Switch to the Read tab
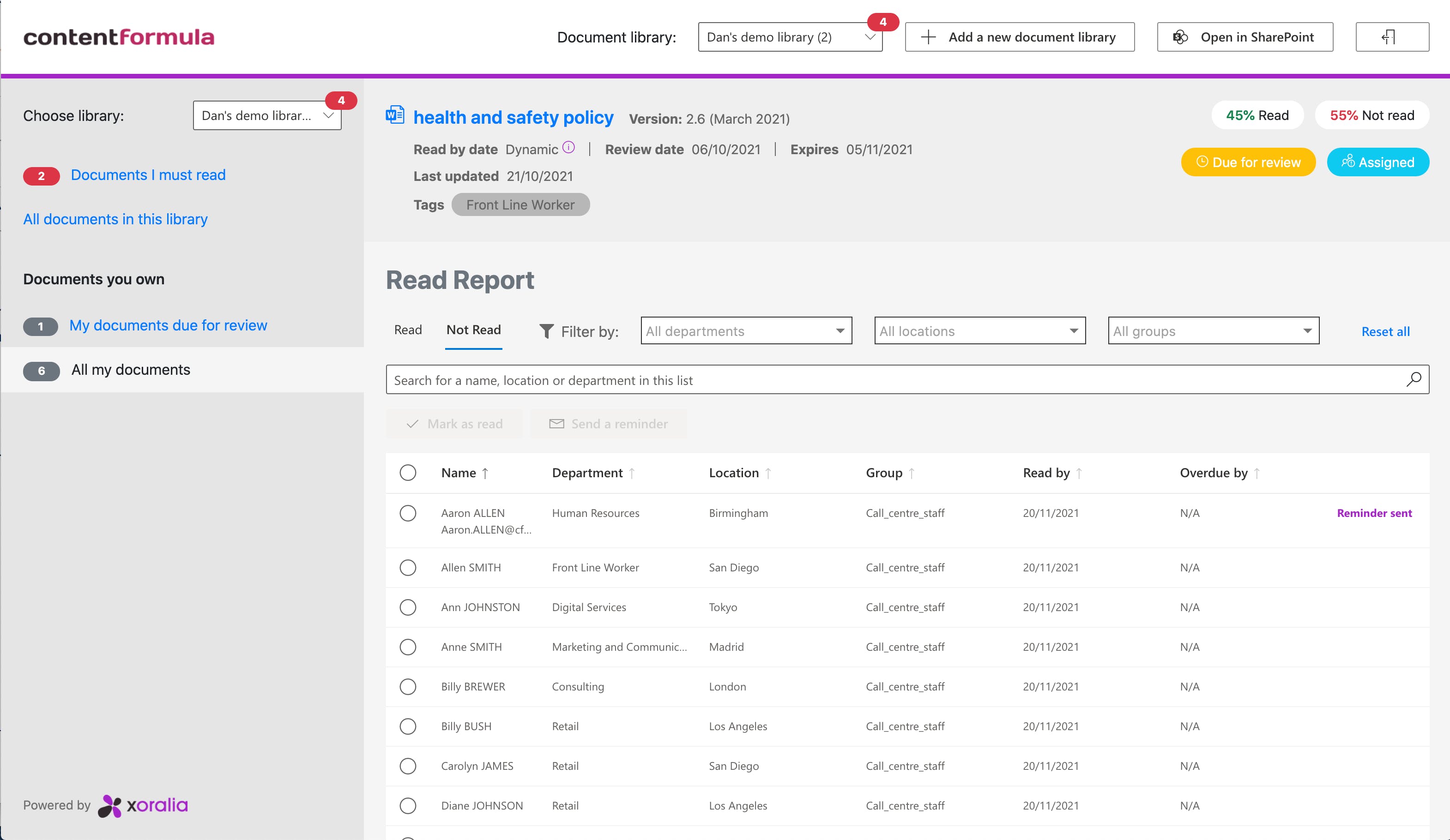The height and width of the screenshot is (840, 1450). click(x=408, y=330)
